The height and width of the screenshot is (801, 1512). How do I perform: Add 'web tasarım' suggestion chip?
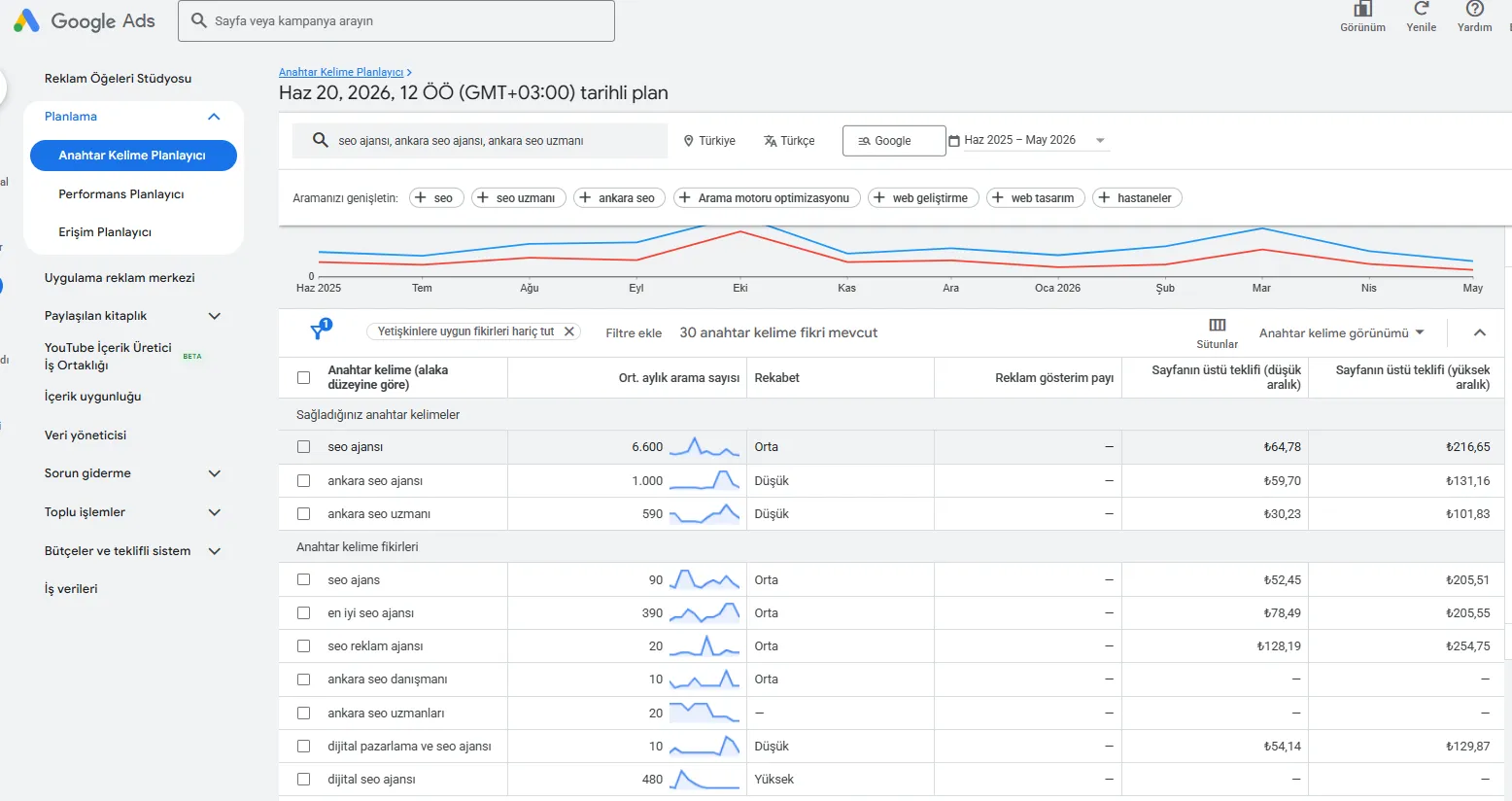[x=1036, y=197]
